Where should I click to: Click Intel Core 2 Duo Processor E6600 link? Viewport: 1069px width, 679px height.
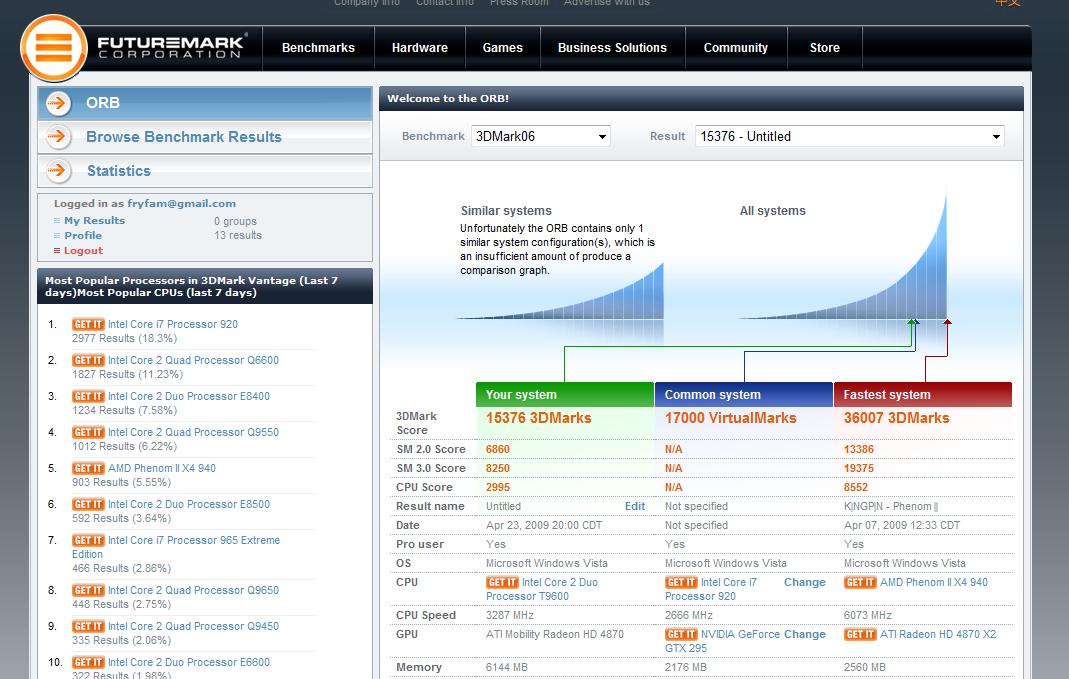coord(189,663)
